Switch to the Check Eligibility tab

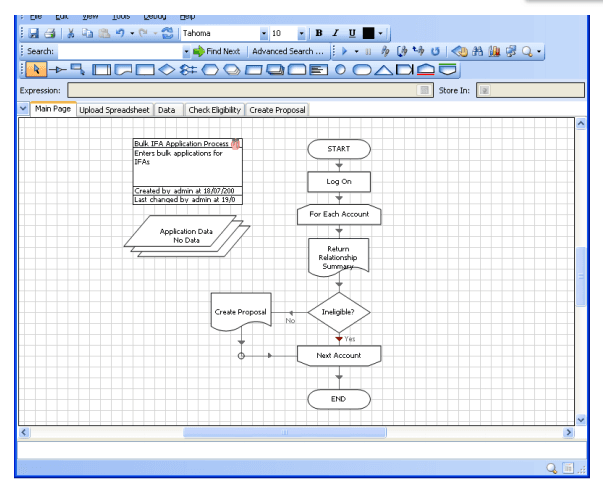213,110
